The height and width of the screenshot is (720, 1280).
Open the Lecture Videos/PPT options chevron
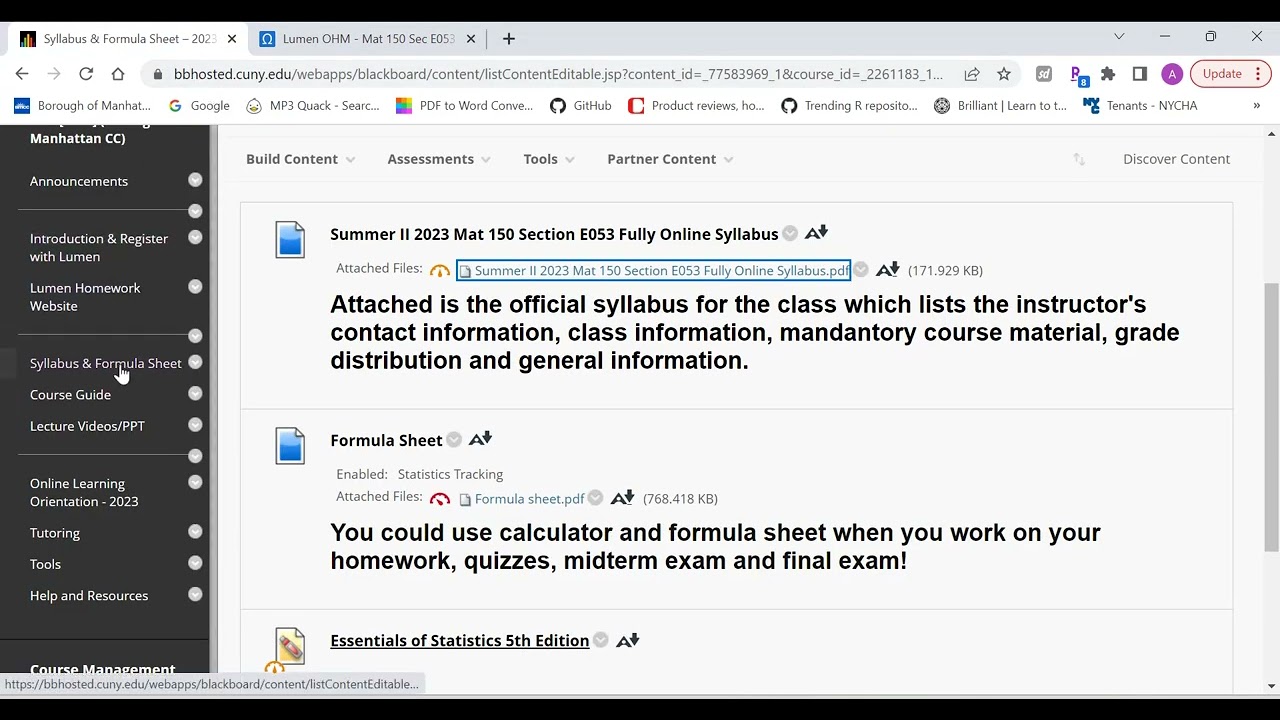coord(195,425)
